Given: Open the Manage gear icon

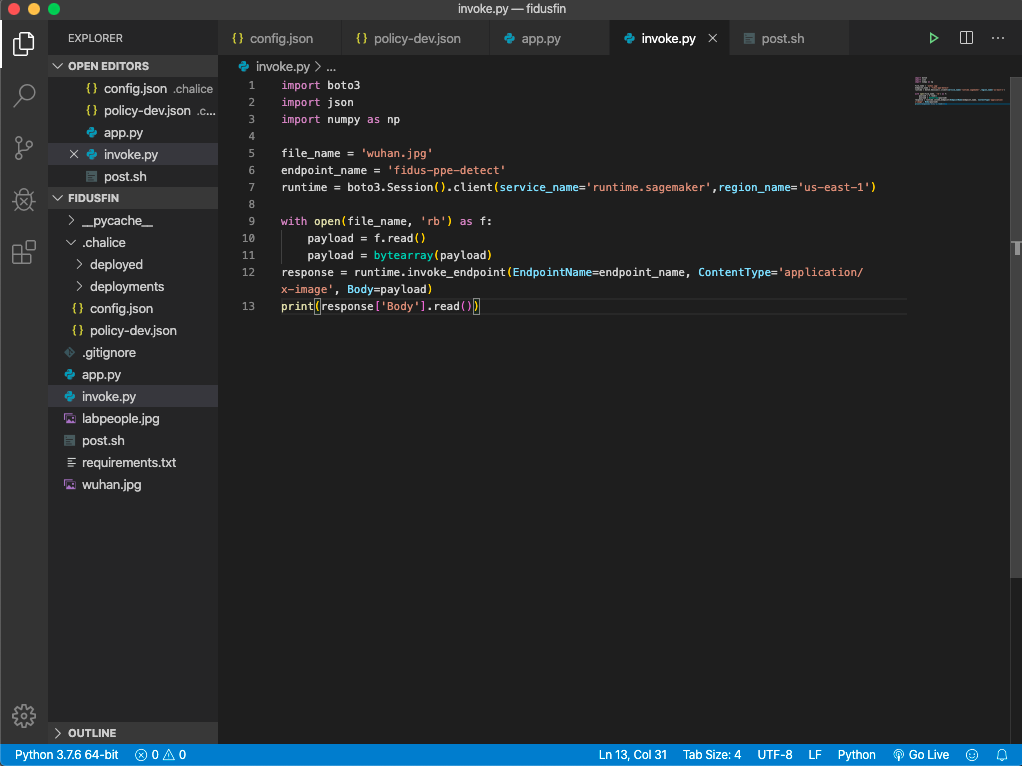Looking at the screenshot, I should [23, 715].
